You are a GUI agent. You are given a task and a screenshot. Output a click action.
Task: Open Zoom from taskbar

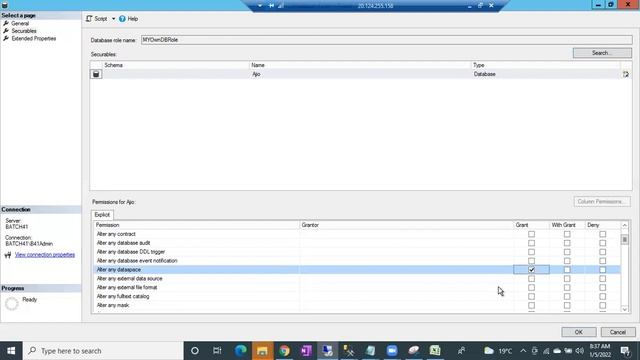coord(392,351)
